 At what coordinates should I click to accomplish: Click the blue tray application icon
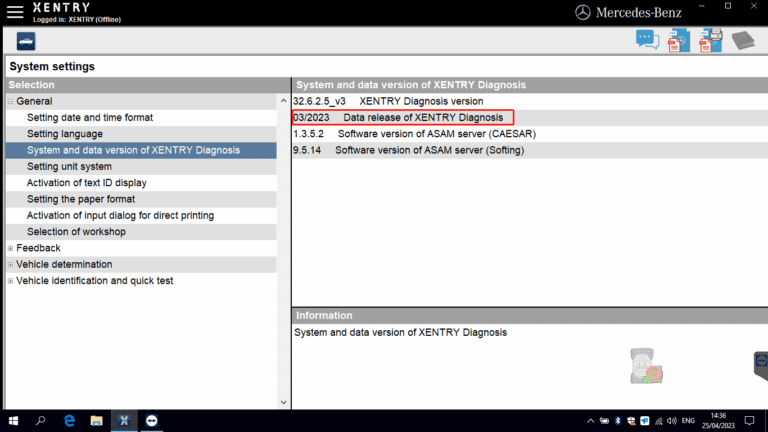coord(645,421)
